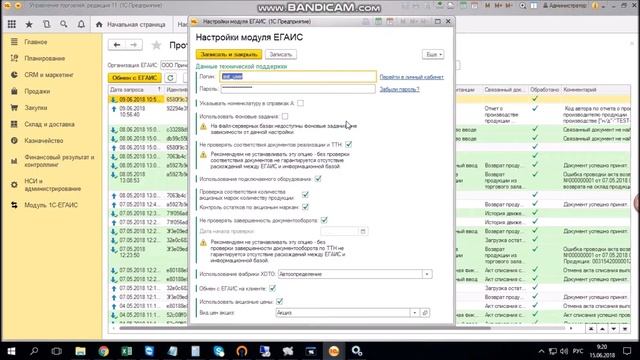This screenshot has width=640, height=360.
Task: Open notifications bell icon
Action: (x=81, y=24)
